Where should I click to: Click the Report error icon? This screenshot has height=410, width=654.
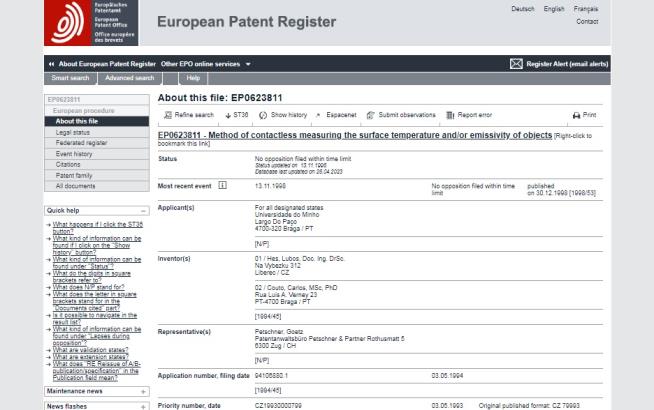(449, 115)
